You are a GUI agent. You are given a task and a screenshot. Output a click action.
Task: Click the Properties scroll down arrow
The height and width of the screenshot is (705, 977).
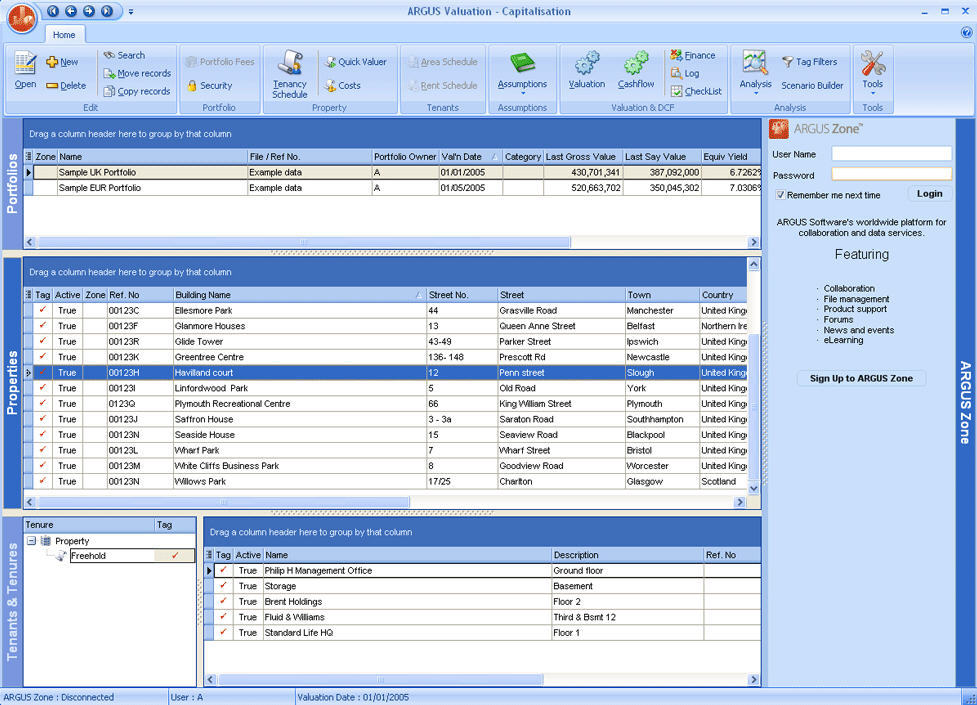point(753,489)
